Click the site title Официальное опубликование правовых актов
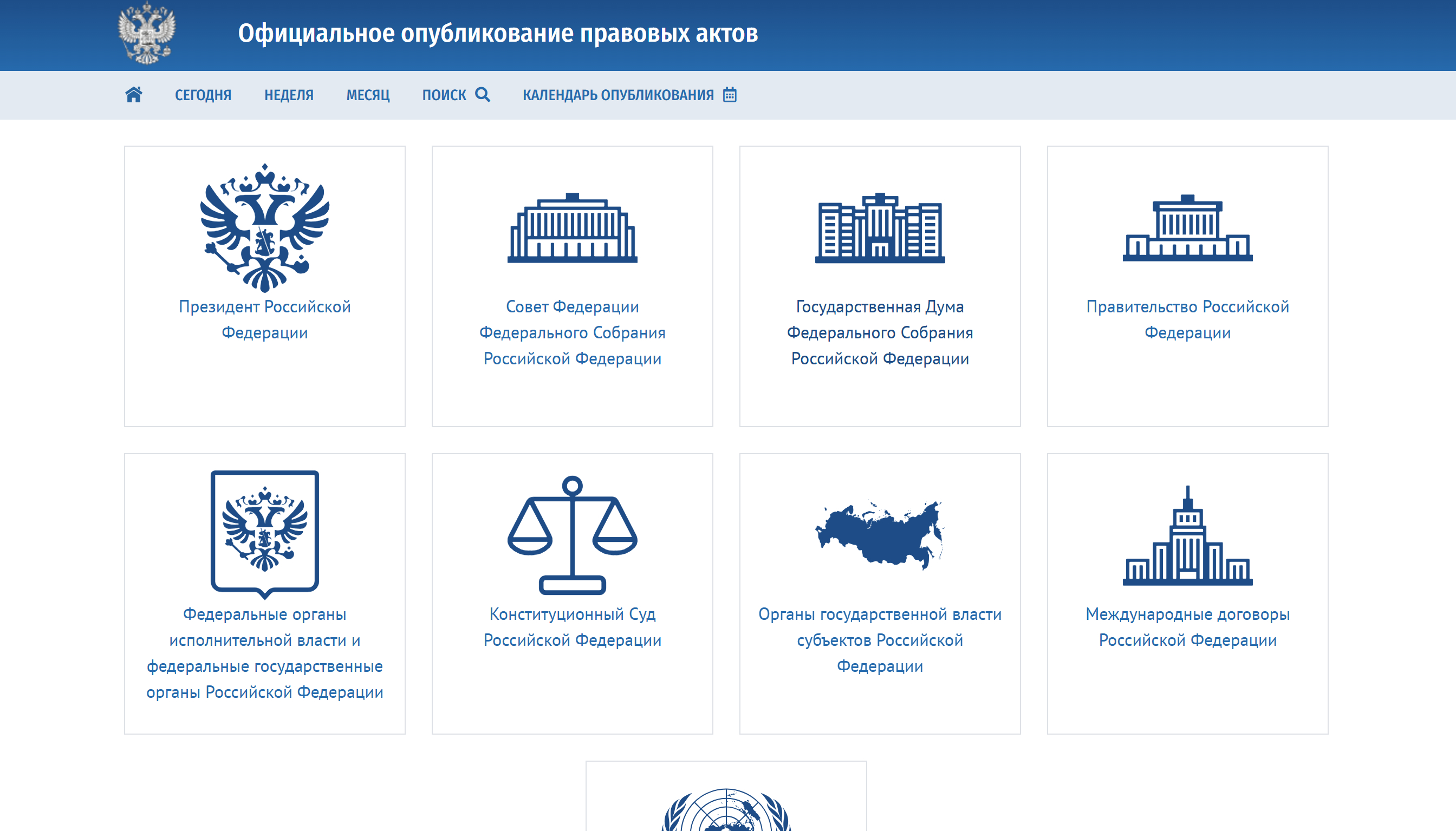 click(498, 33)
